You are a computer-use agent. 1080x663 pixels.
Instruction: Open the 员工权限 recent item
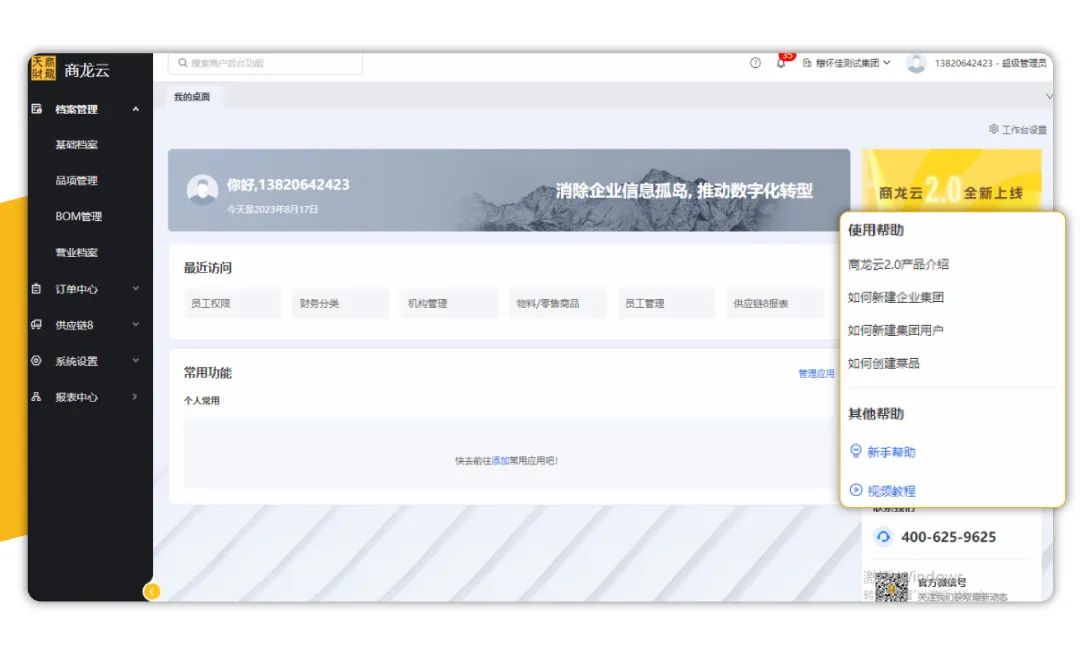click(x=232, y=303)
